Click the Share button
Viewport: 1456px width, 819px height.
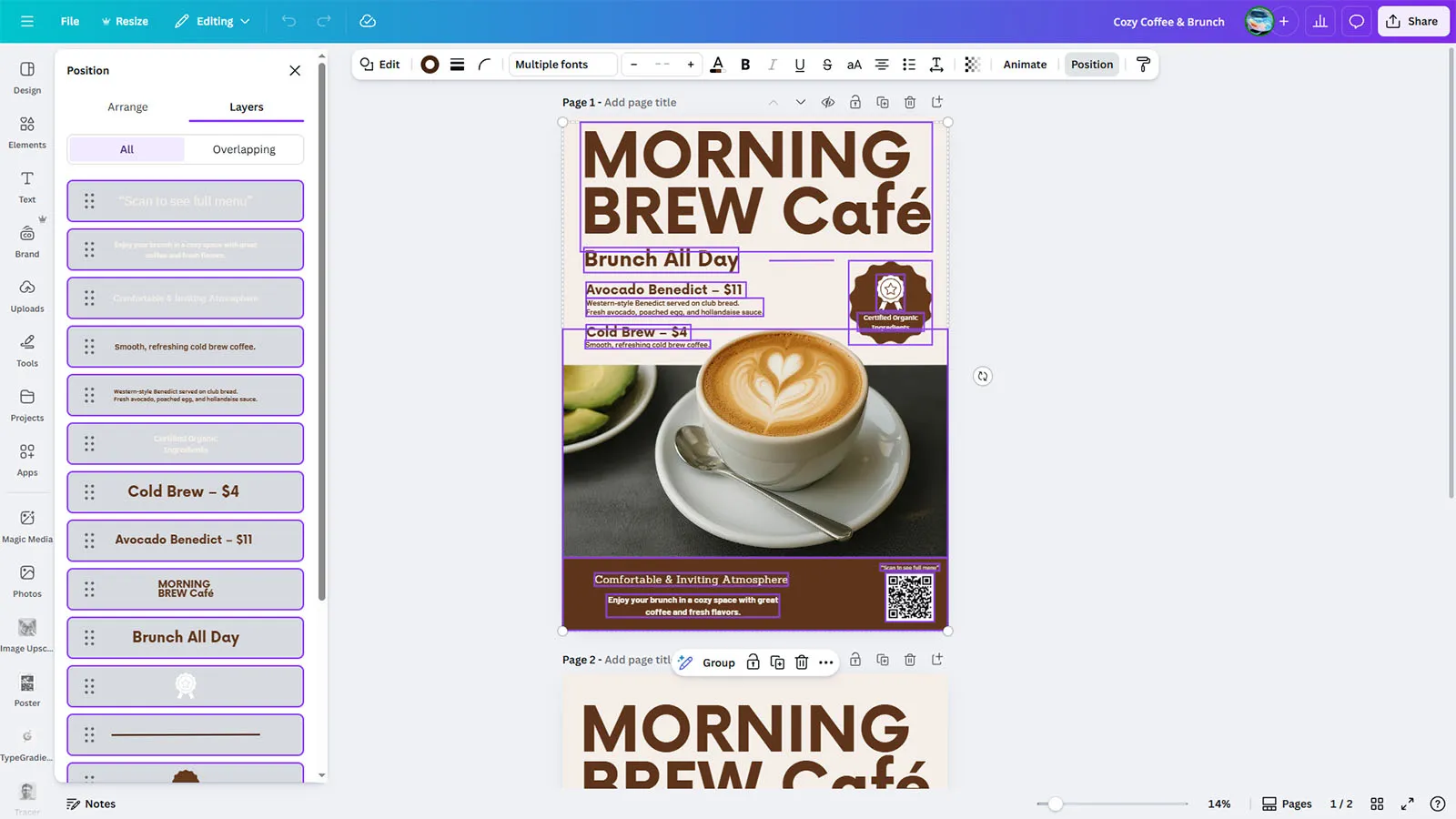(1412, 21)
